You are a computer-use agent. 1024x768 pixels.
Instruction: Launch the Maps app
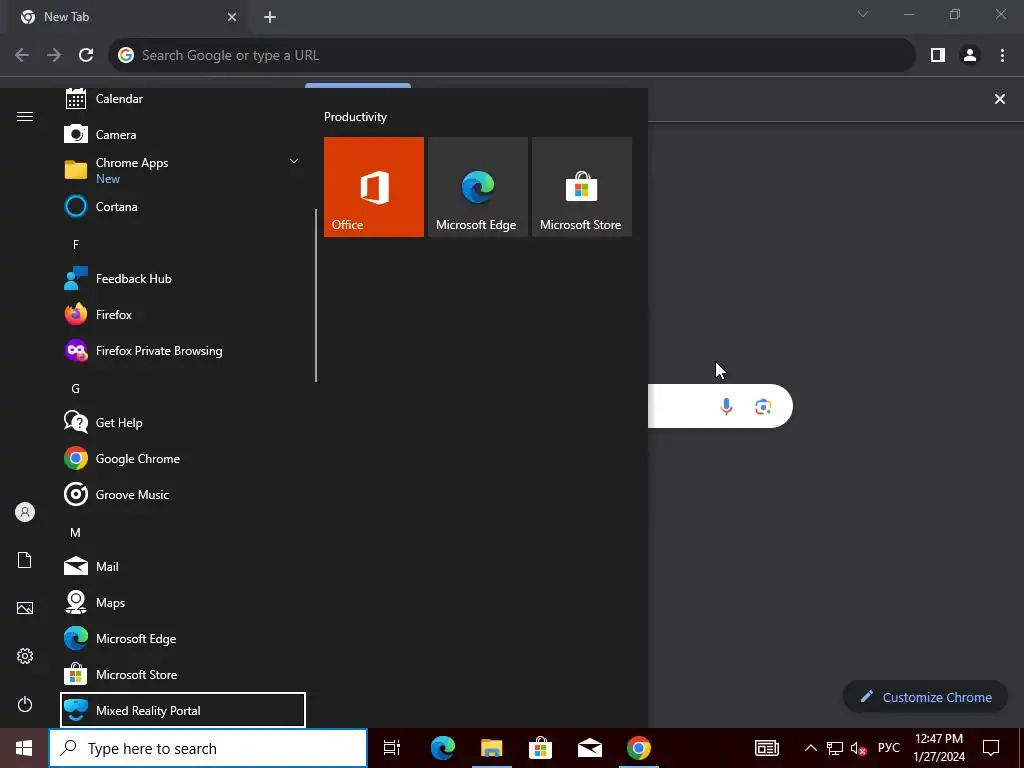coord(183,602)
